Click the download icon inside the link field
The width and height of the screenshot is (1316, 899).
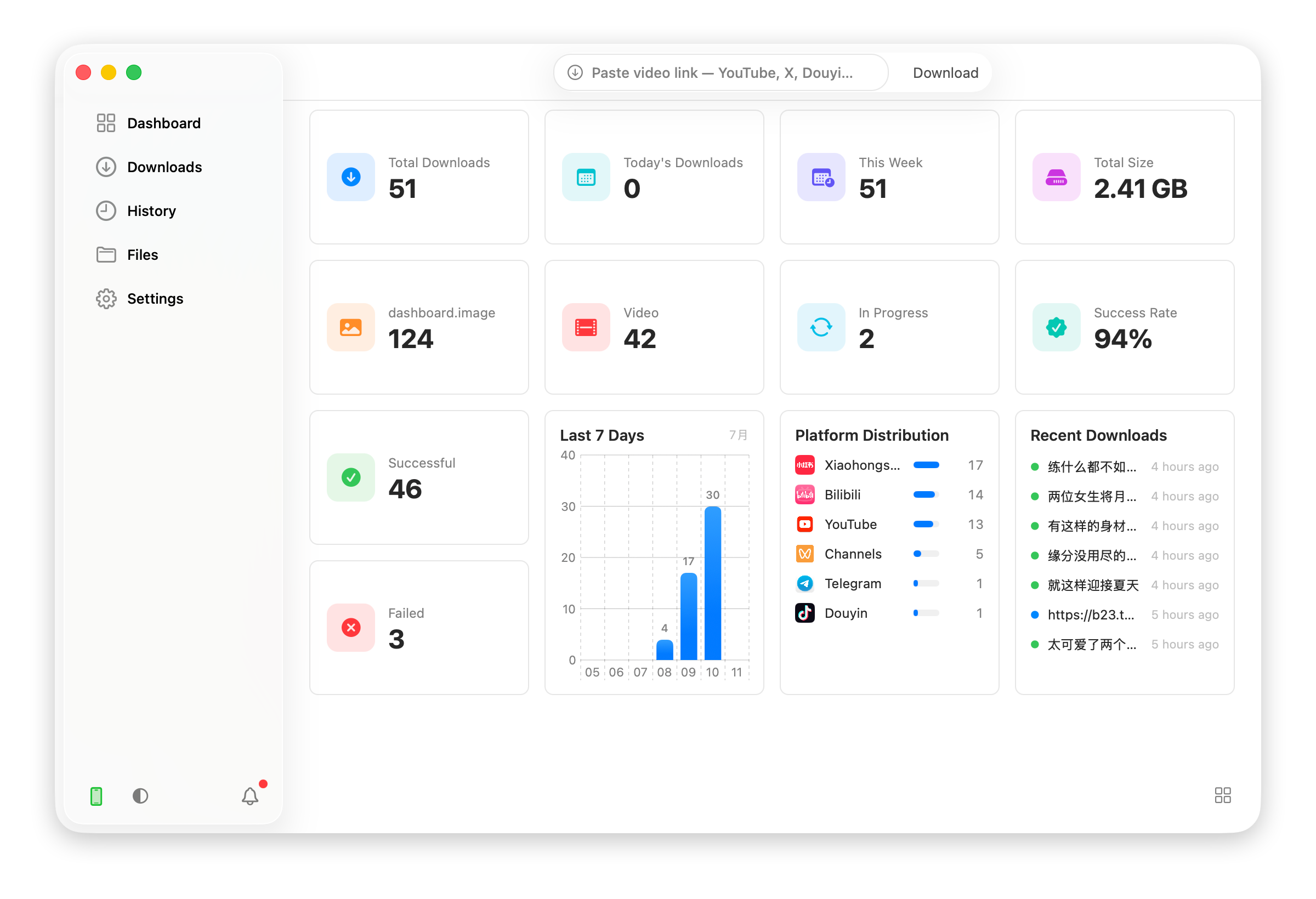[x=575, y=72]
